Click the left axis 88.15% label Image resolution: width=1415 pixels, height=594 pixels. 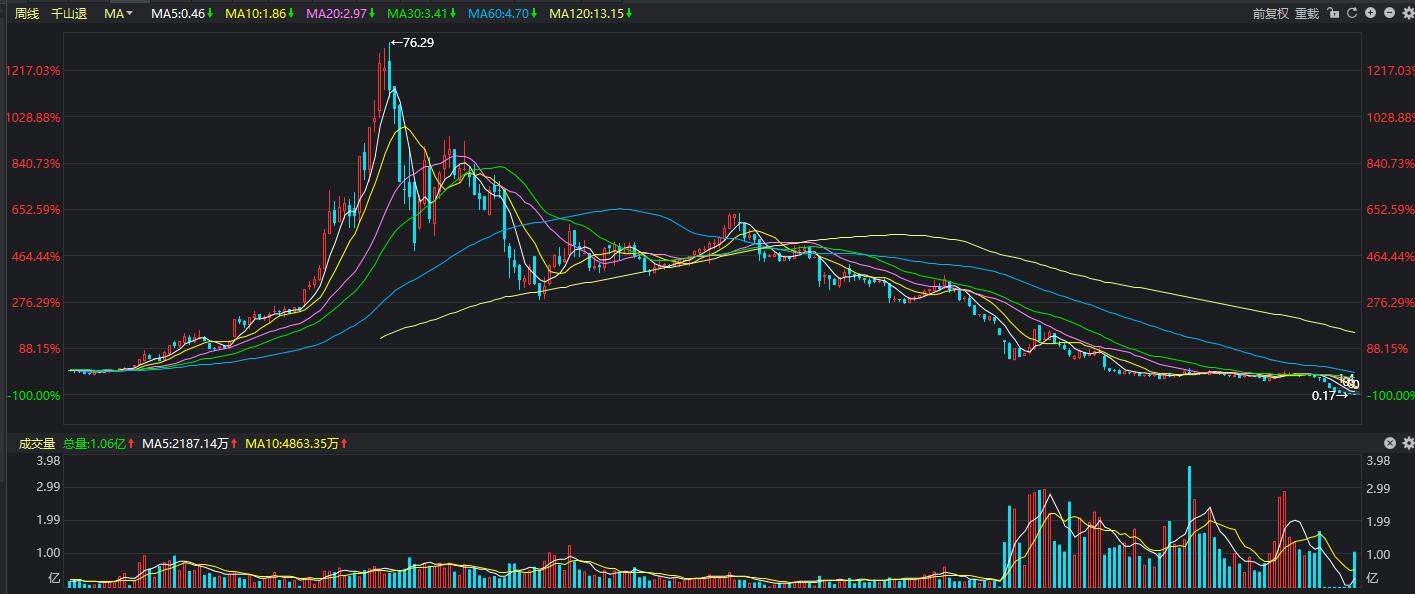tap(39, 349)
